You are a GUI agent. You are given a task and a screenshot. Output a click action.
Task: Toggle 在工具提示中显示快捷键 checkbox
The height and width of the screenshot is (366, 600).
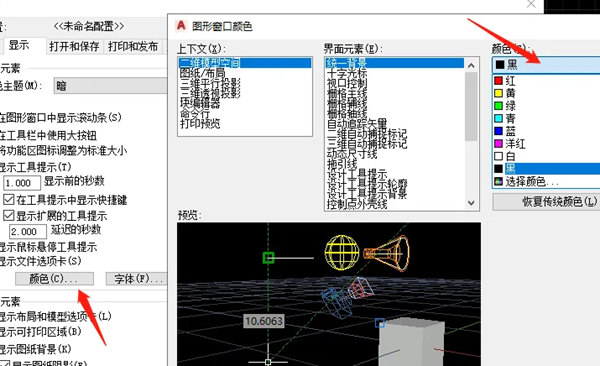click(x=8, y=199)
